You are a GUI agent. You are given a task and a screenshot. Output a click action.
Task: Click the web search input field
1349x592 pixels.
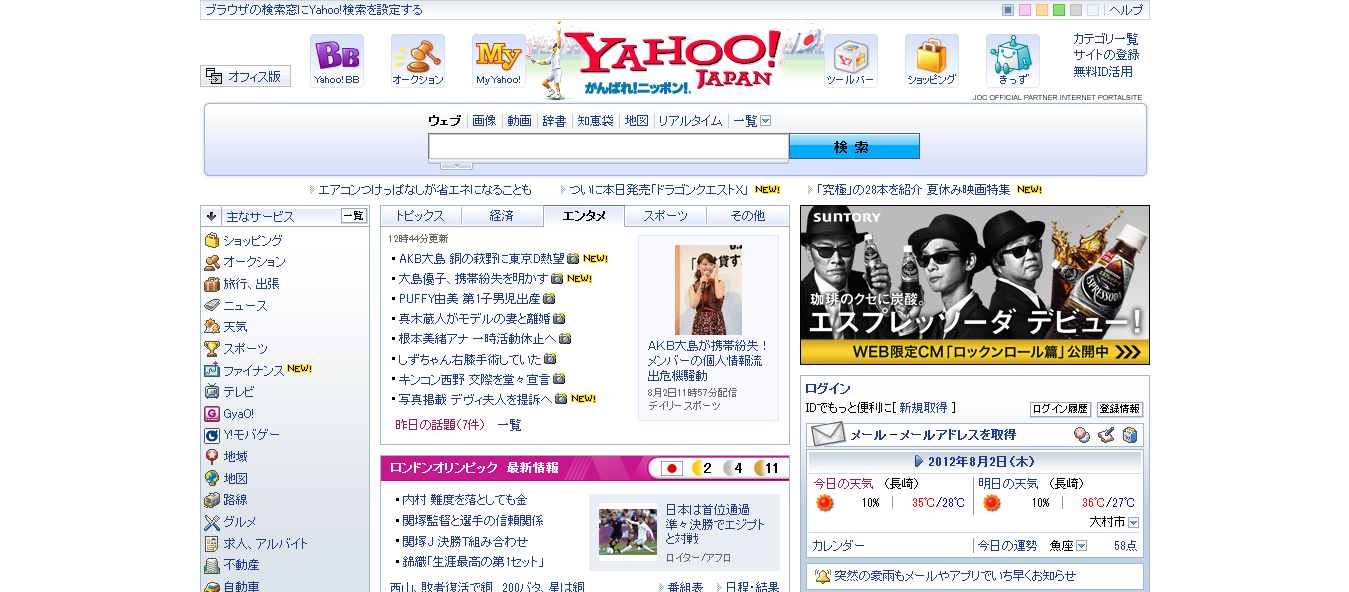pyautogui.click(x=609, y=147)
